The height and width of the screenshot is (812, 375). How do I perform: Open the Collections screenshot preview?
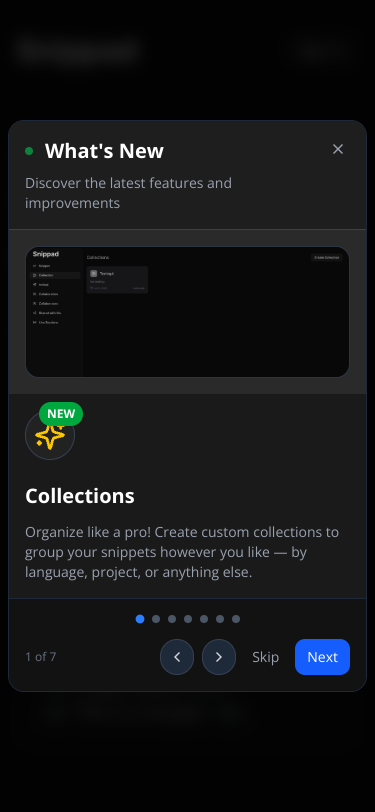188,312
